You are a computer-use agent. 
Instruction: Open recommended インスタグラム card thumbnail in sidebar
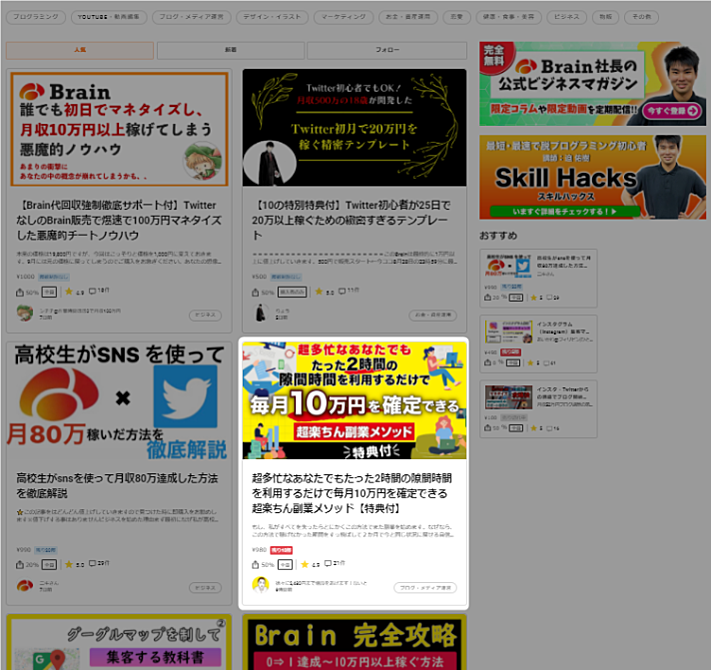pyautogui.click(x=508, y=332)
